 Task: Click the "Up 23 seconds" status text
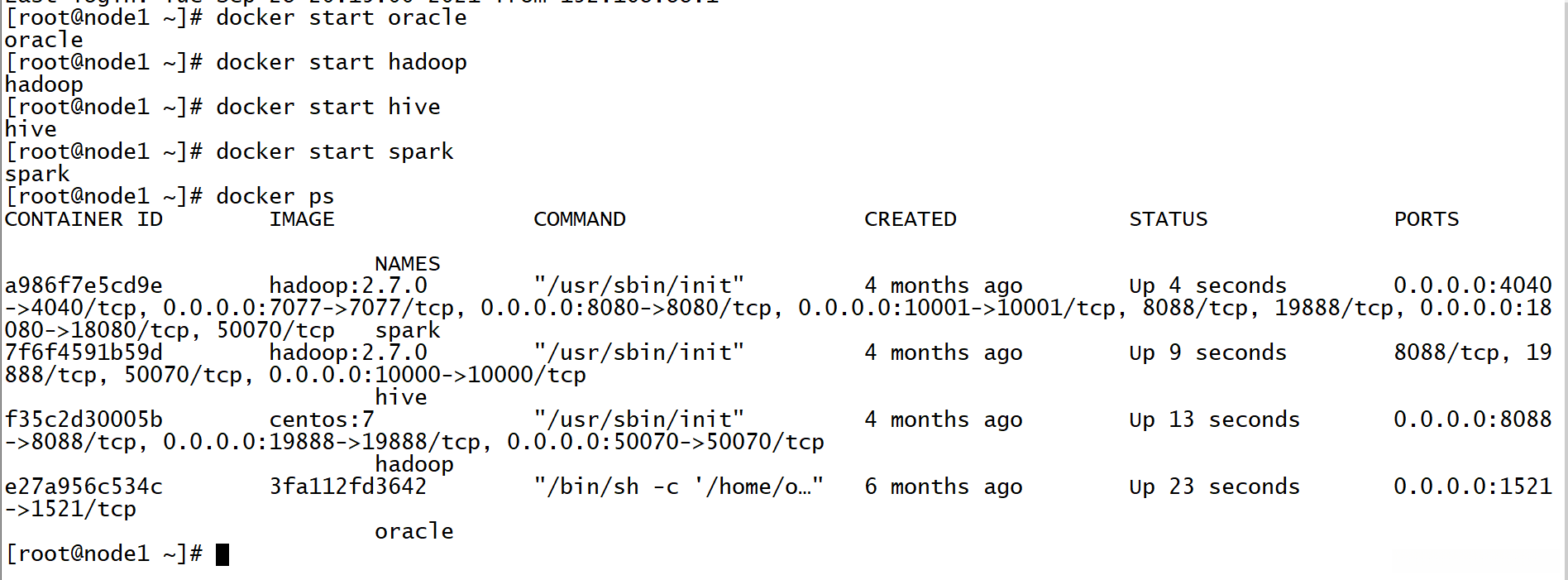tap(1214, 487)
